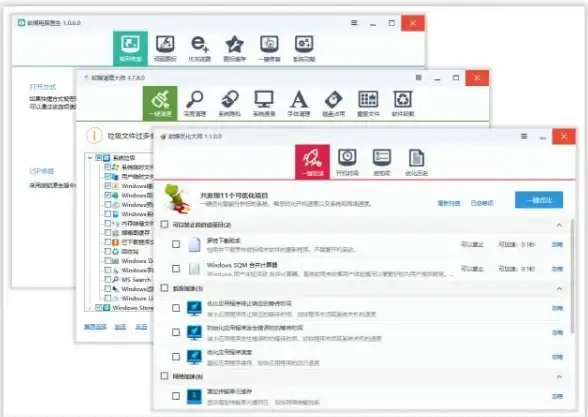Click the optimizer list vertical scrollbar
This screenshot has height=417, width=588.
click(x=572, y=276)
